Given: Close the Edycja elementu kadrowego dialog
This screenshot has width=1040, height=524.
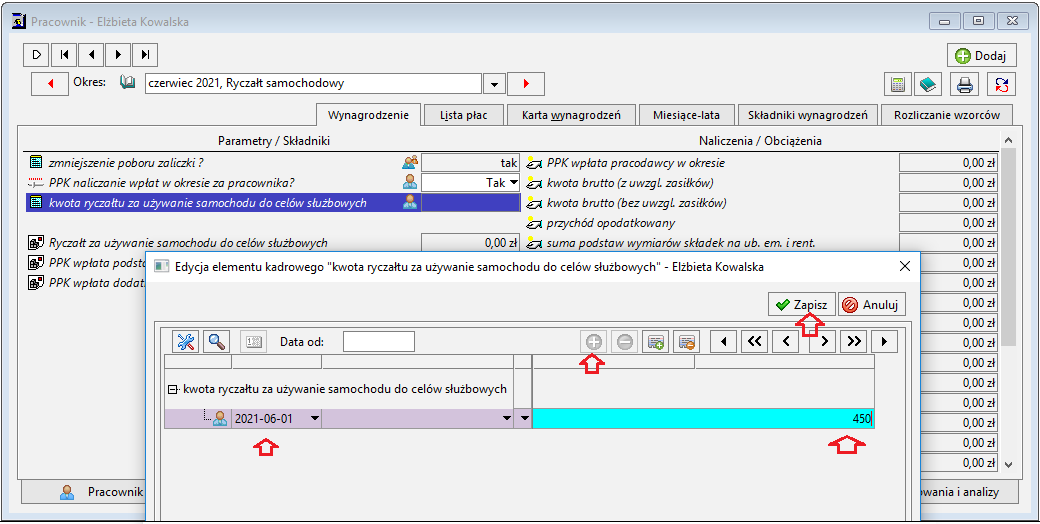Looking at the screenshot, I should pyautogui.click(x=904, y=267).
